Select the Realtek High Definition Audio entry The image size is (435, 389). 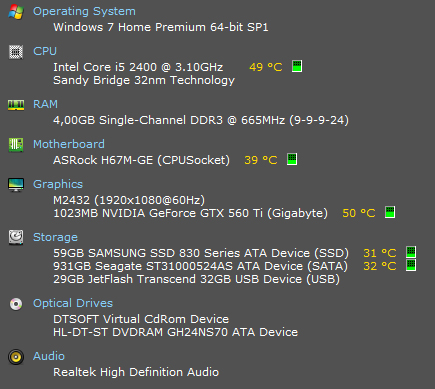point(136,372)
